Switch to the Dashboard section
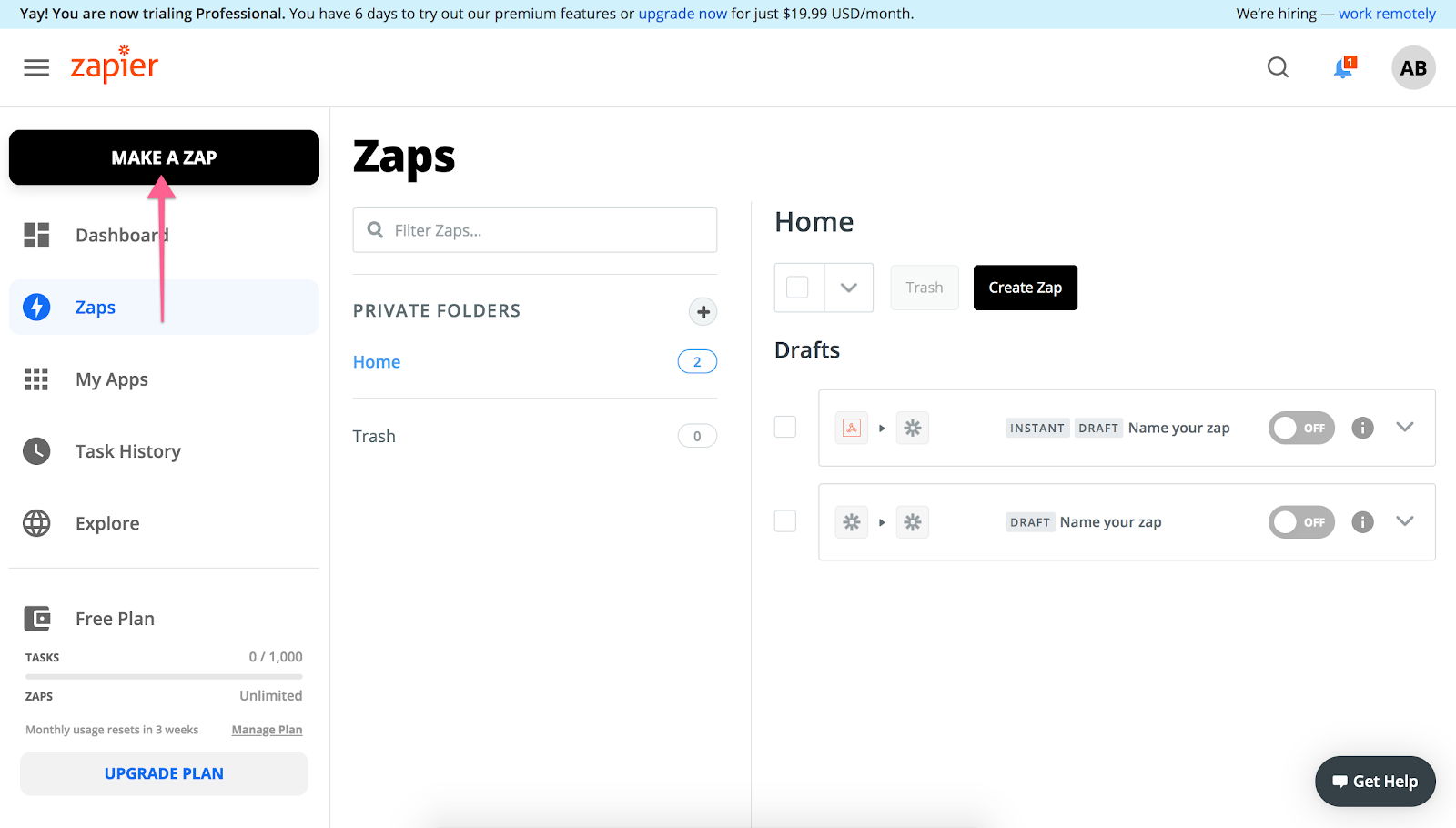This screenshot has width=1456, height=828. click(122, 235)
